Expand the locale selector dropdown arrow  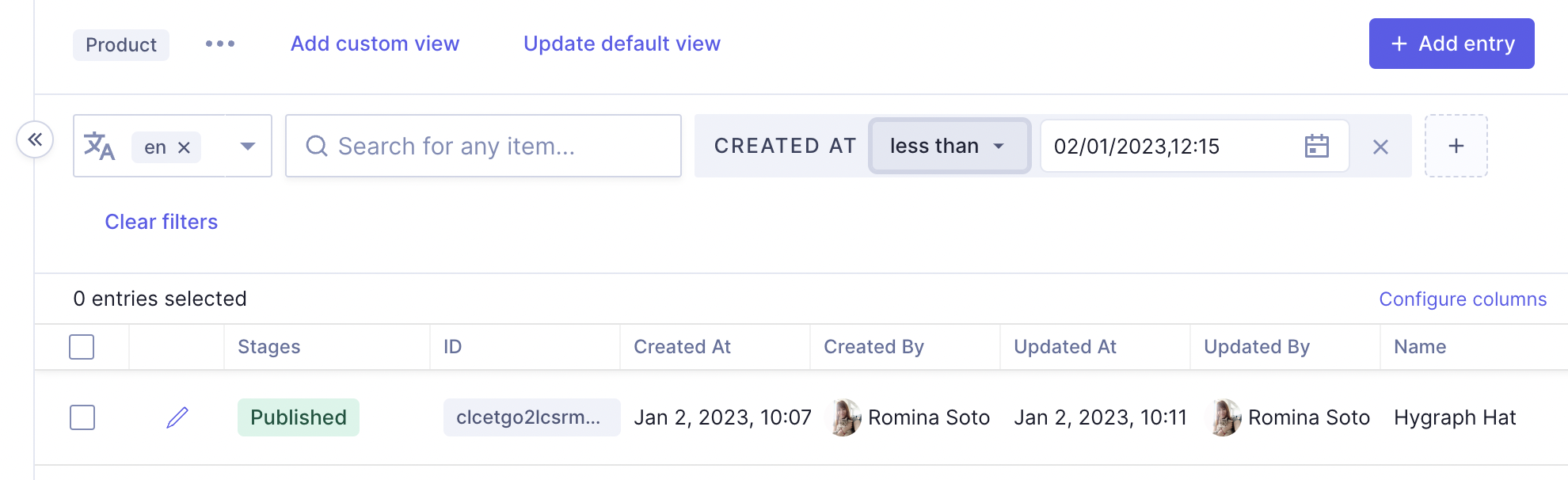pyautogui.click(x=248, y=147)
